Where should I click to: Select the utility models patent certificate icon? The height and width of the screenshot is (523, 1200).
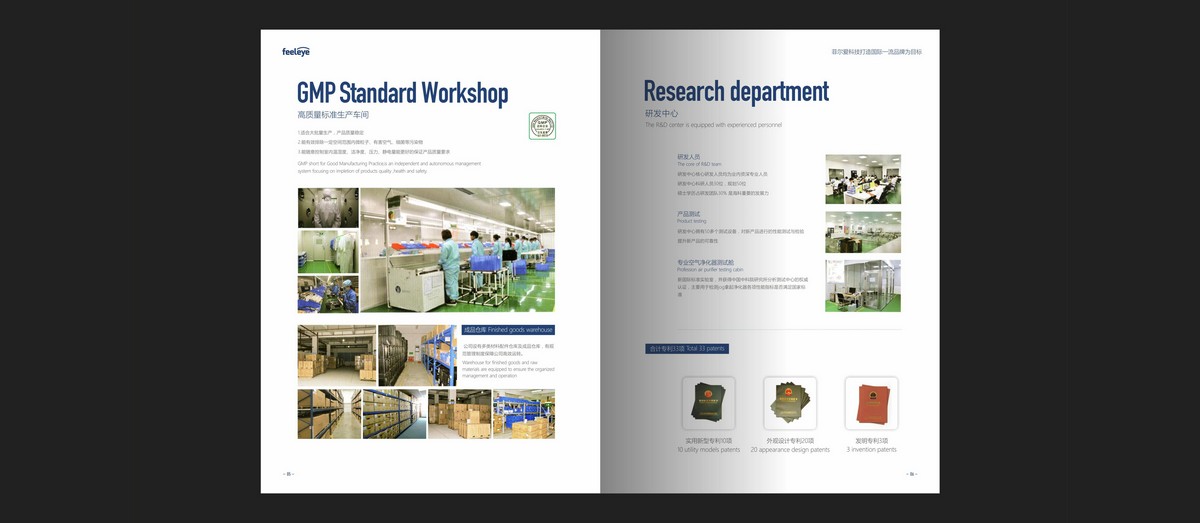[x=708, y=403]
